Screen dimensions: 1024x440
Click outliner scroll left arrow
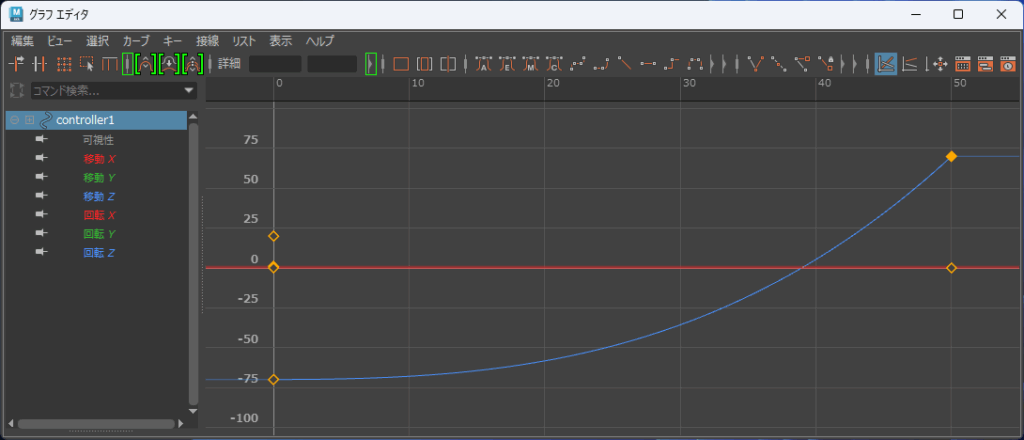click(10, 424)
